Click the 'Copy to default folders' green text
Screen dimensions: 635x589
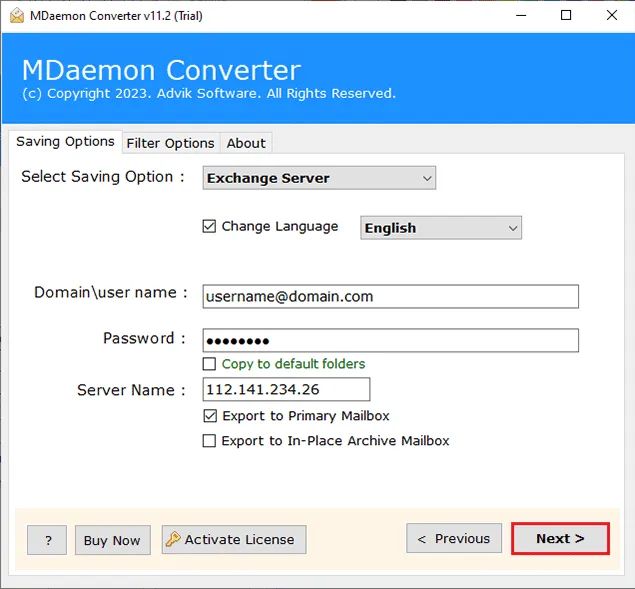[x=293, y=364]
